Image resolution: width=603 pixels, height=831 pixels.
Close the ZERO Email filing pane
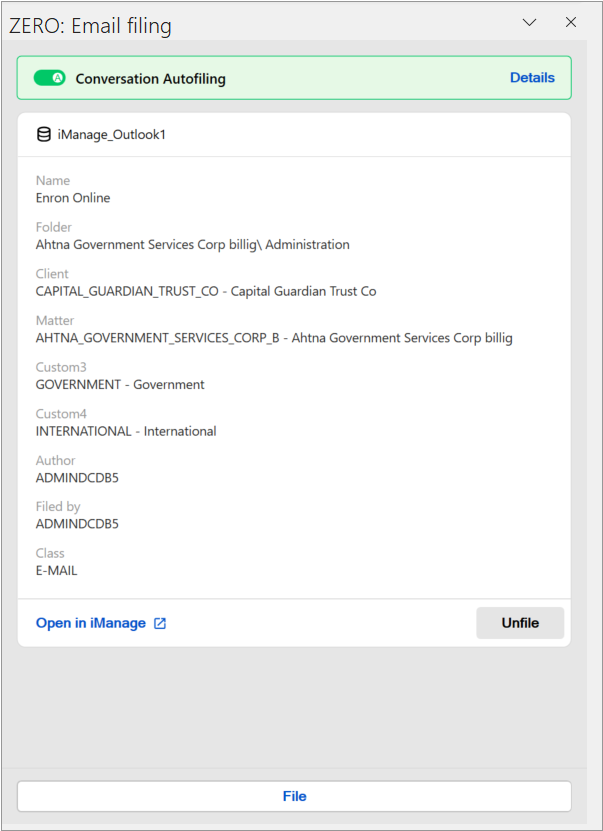coord(571,22)
